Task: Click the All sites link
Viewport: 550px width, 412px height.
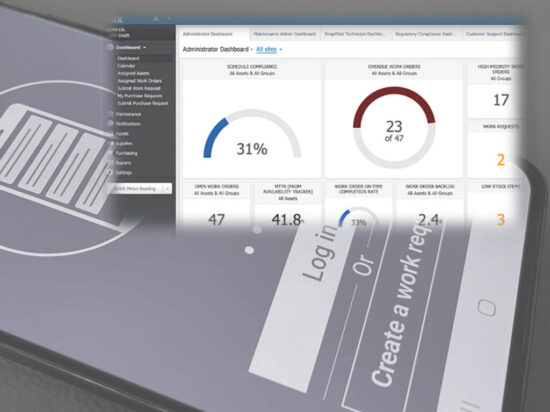Action: [266, 49]
